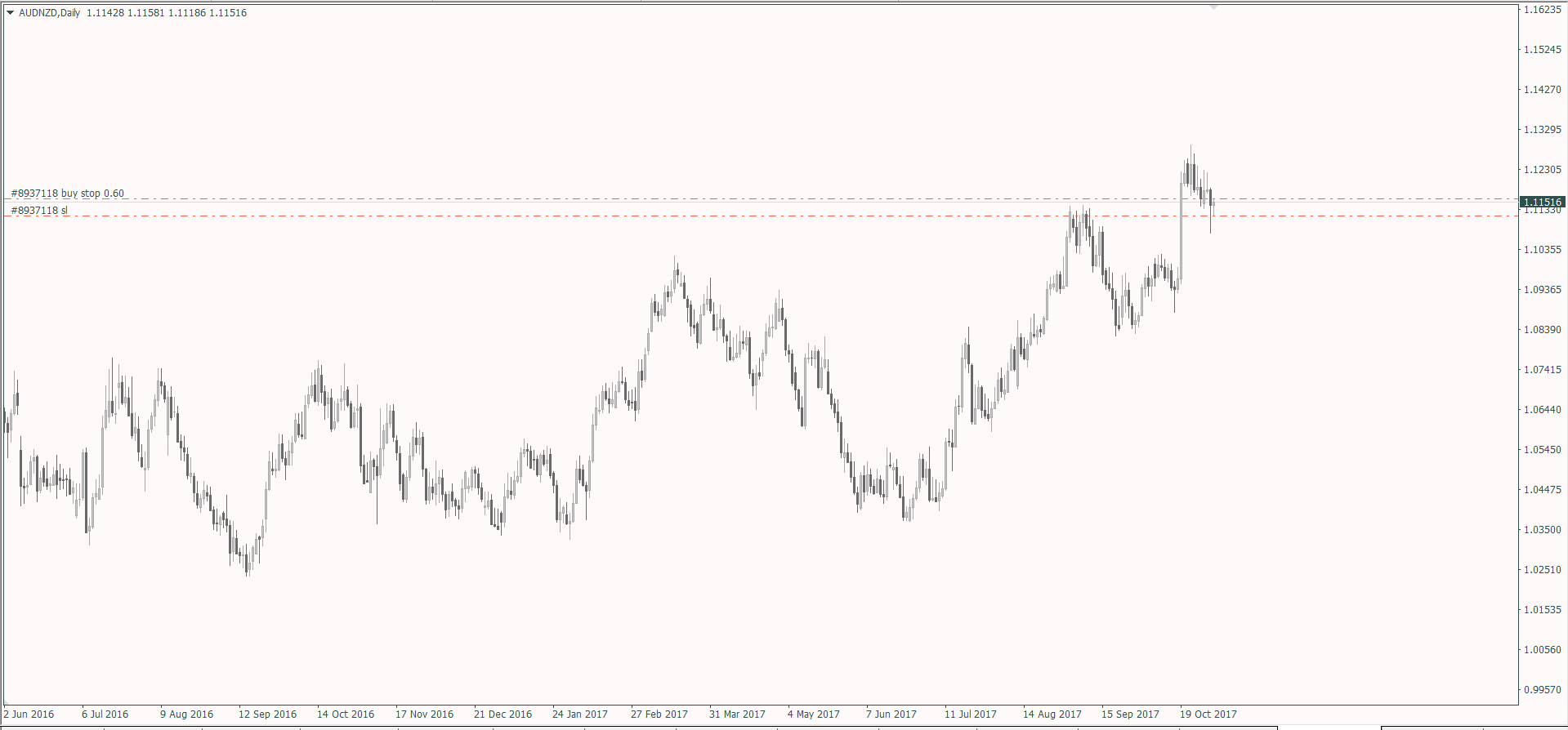The height and width of the screenshot is (730, 1568).
Task: Expand the one-click trading arrow beside AUDNZD,Daily
Action: 11,13
